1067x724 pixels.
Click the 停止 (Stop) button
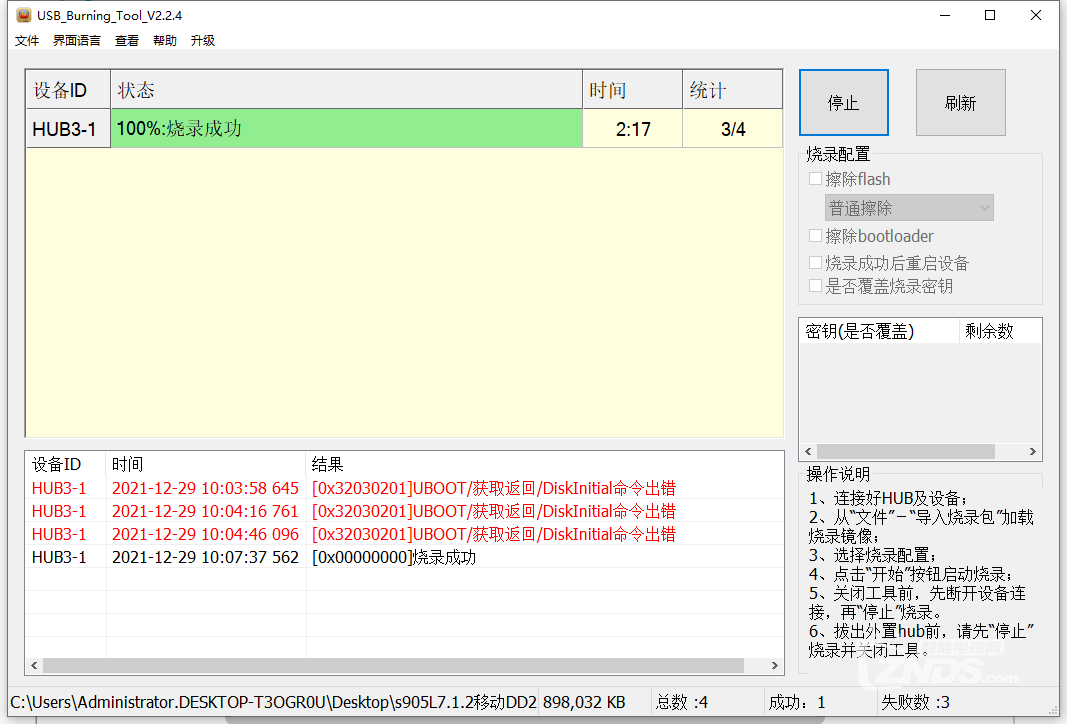click(843, 102)
